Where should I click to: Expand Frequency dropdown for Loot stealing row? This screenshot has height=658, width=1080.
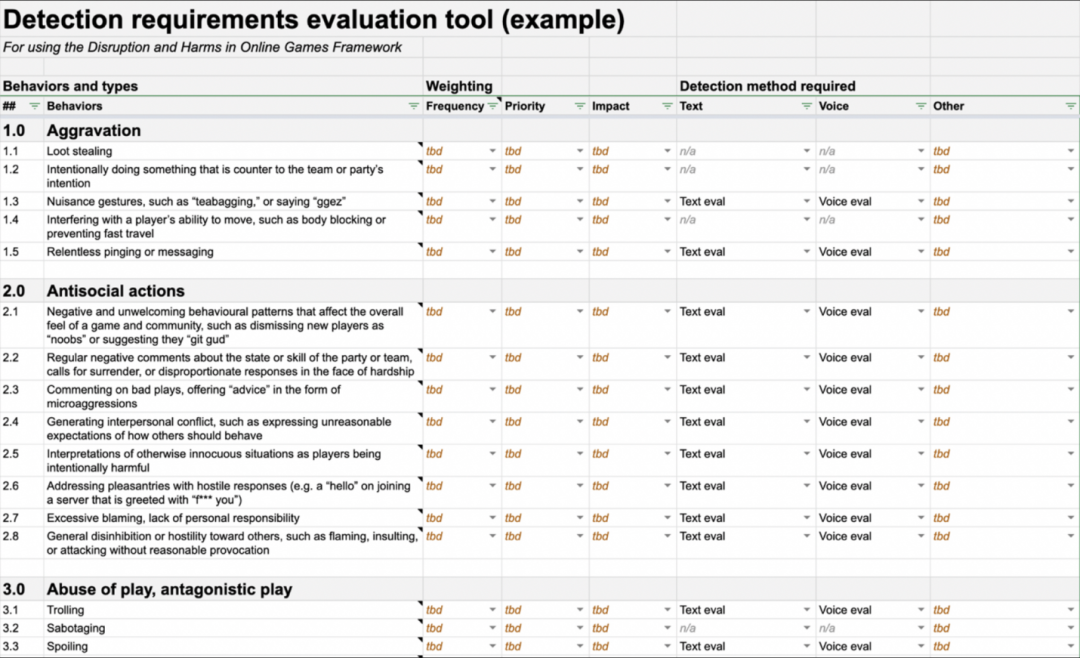(492, 151)
